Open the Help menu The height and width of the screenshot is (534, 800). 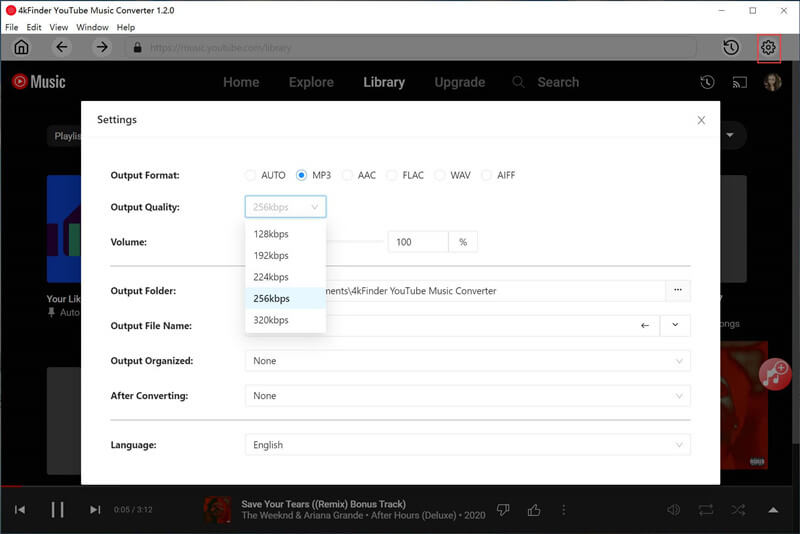click(x=126, y=27)
